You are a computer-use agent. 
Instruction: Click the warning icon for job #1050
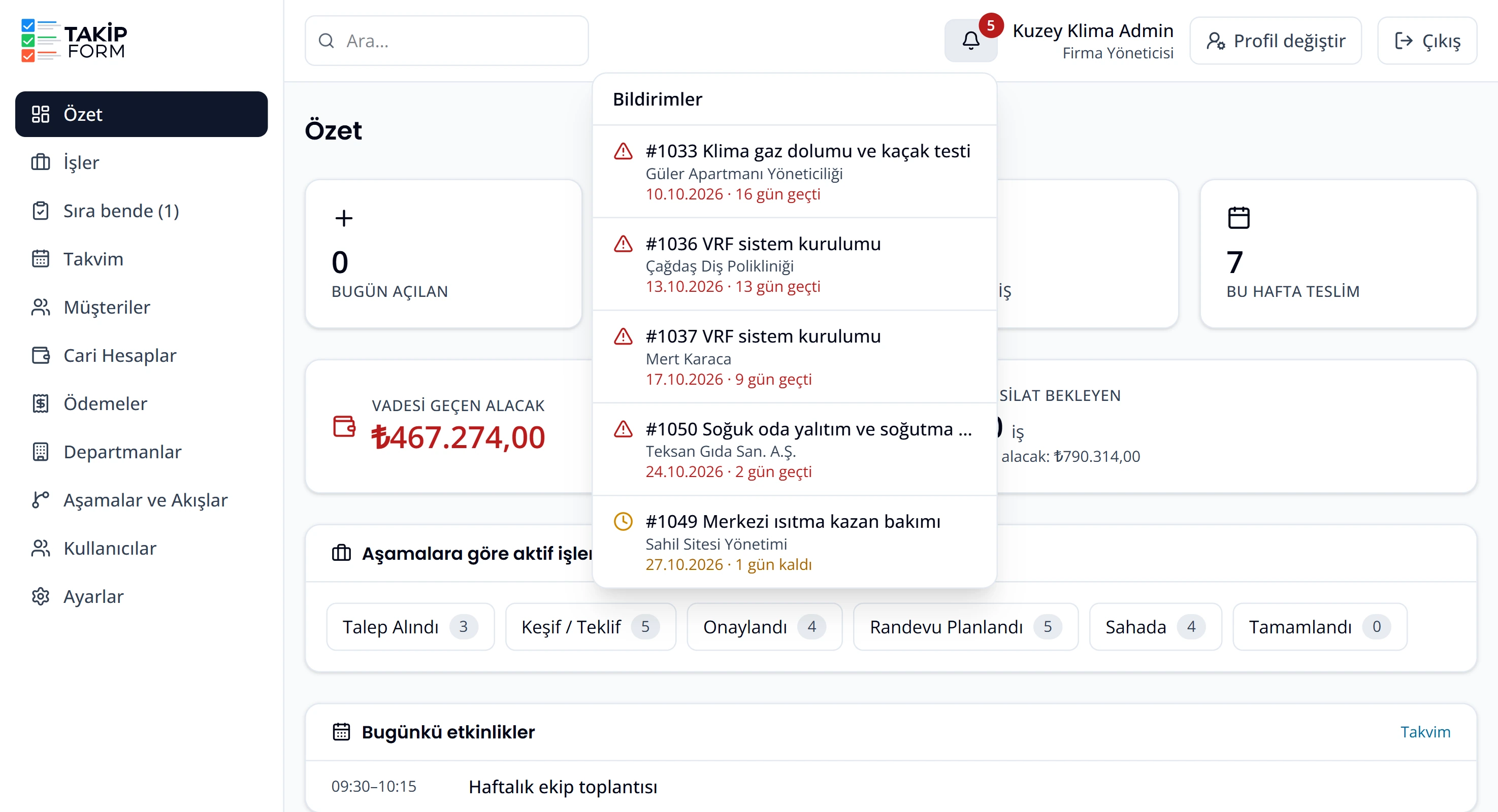[x=623, y=429]
